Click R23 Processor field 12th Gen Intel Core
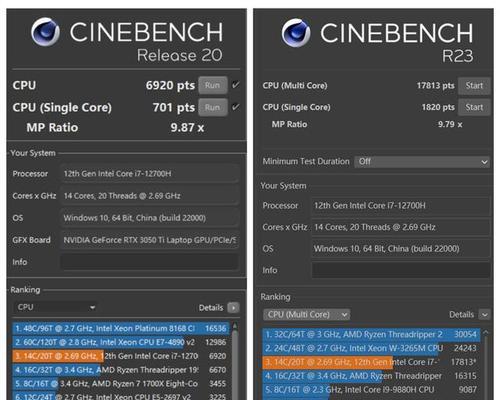 [x=401, y=206]
